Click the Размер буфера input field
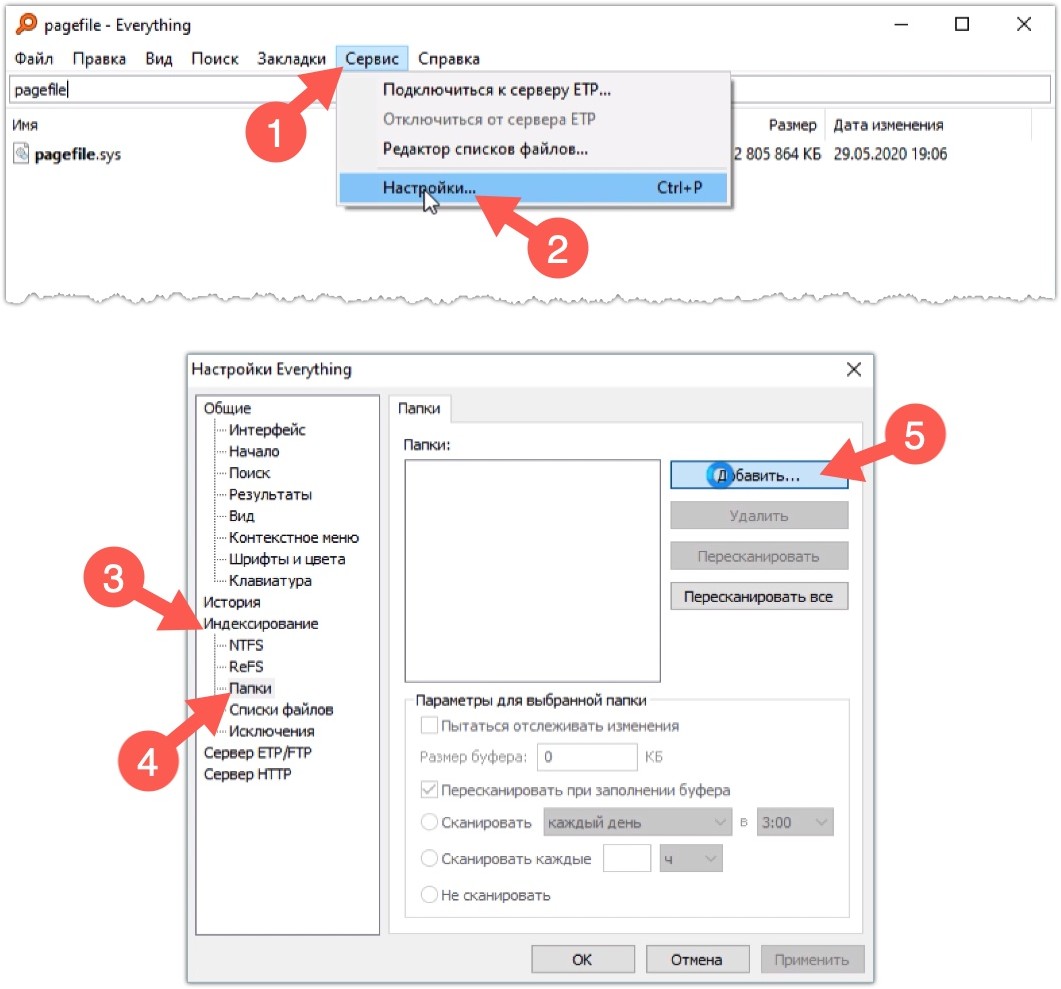This screenshot has width=1061, height=989. 587,757
